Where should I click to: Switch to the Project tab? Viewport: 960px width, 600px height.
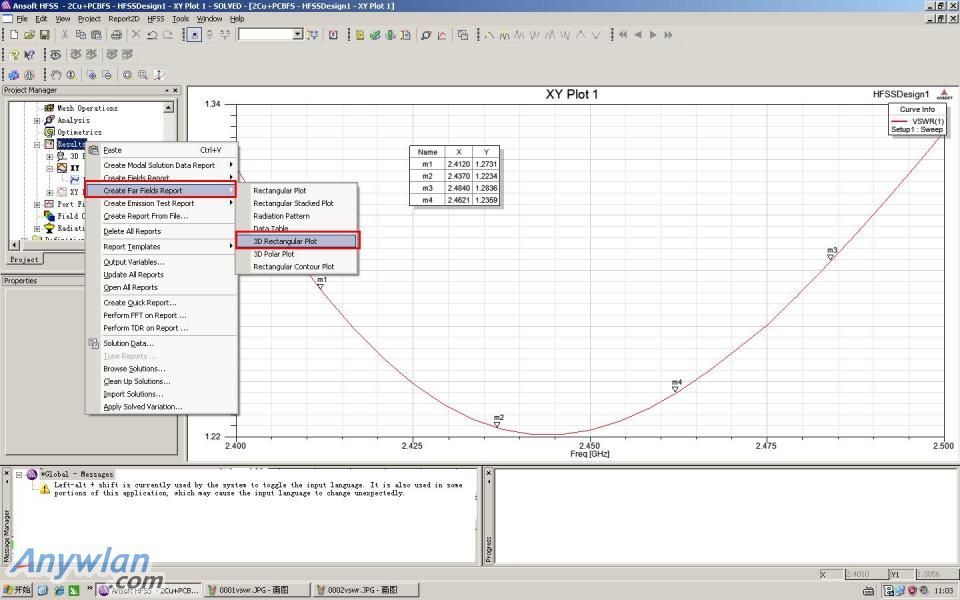coord(24,260)
